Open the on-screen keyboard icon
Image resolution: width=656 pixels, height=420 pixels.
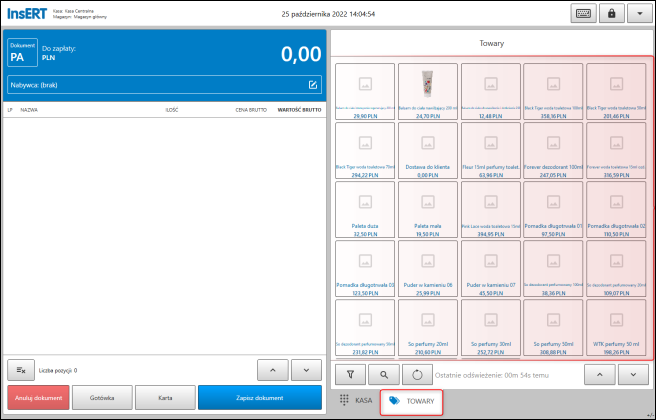583,13
